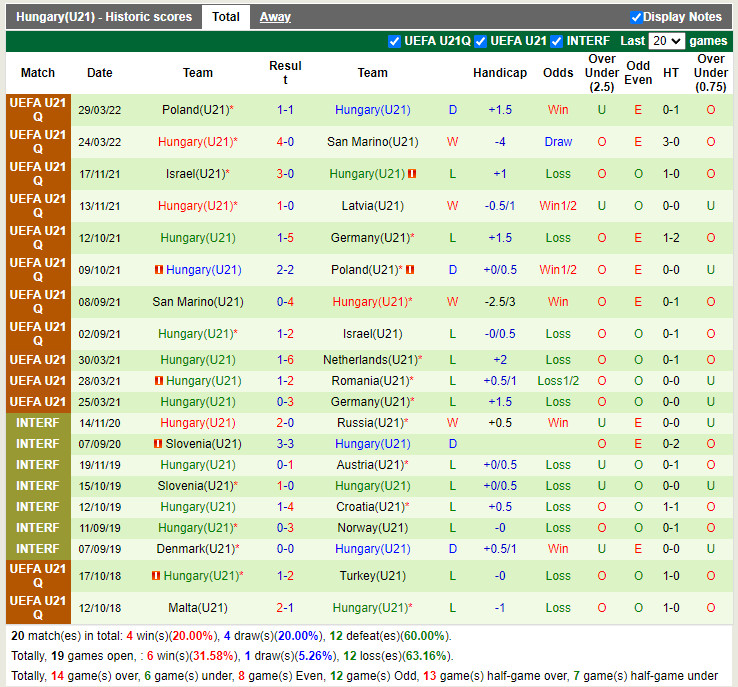Screen dimensions: 738x687
Task: Switch to the Away tab
Action: click(x=275, y=17)
